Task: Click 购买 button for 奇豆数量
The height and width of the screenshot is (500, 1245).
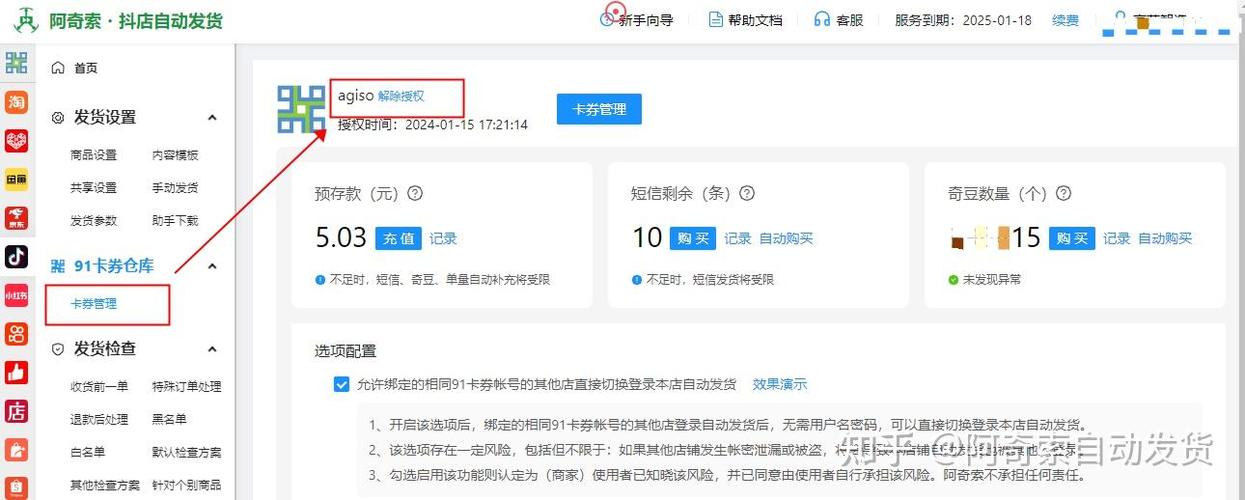Action: [x=1072, y=238]
